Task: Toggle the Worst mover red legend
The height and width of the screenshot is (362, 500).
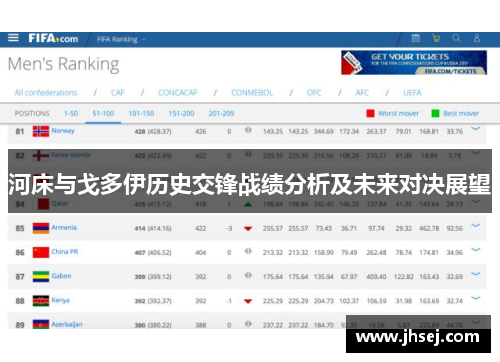Action: 392,113
